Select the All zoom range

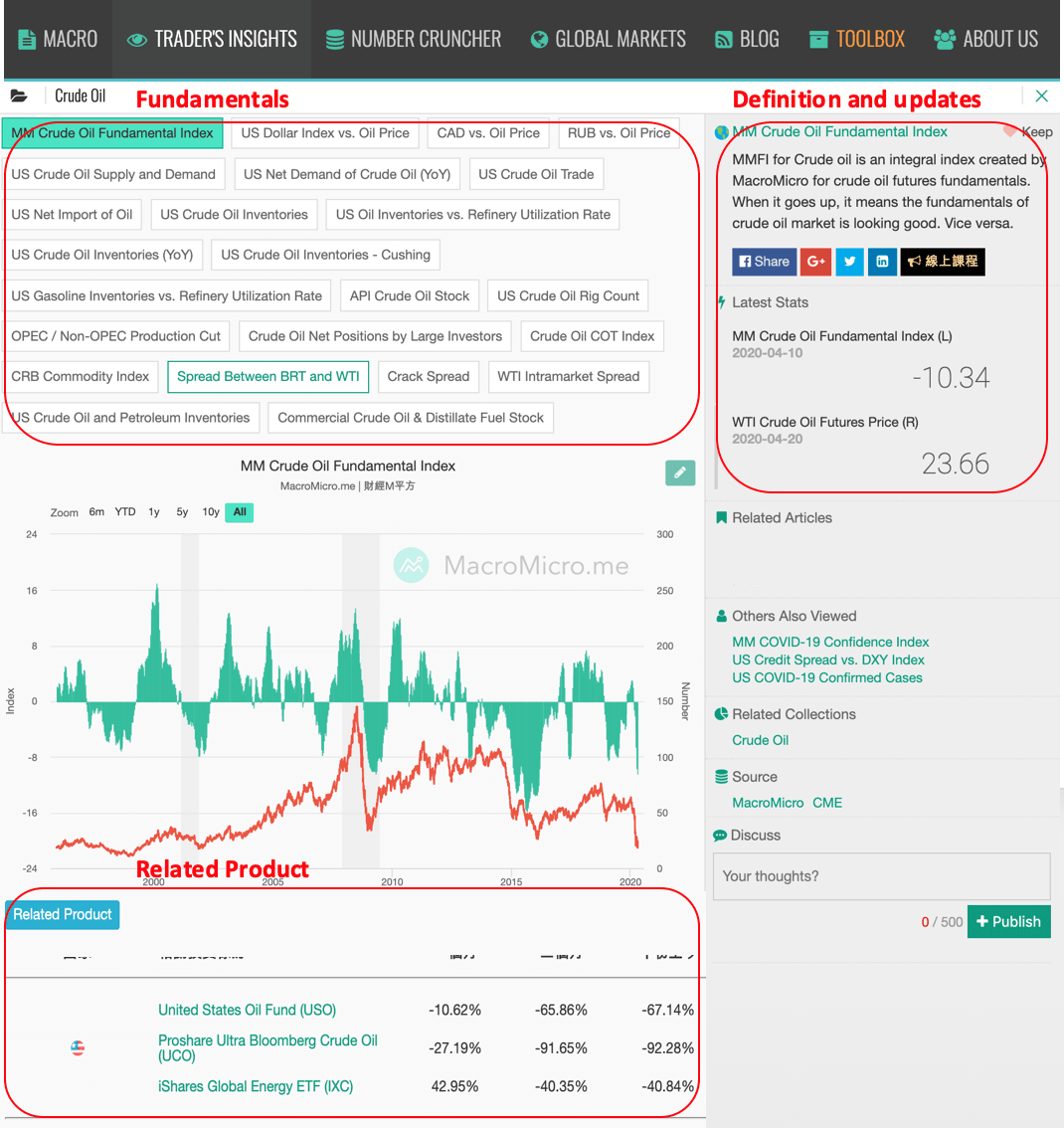coord(239,511)
